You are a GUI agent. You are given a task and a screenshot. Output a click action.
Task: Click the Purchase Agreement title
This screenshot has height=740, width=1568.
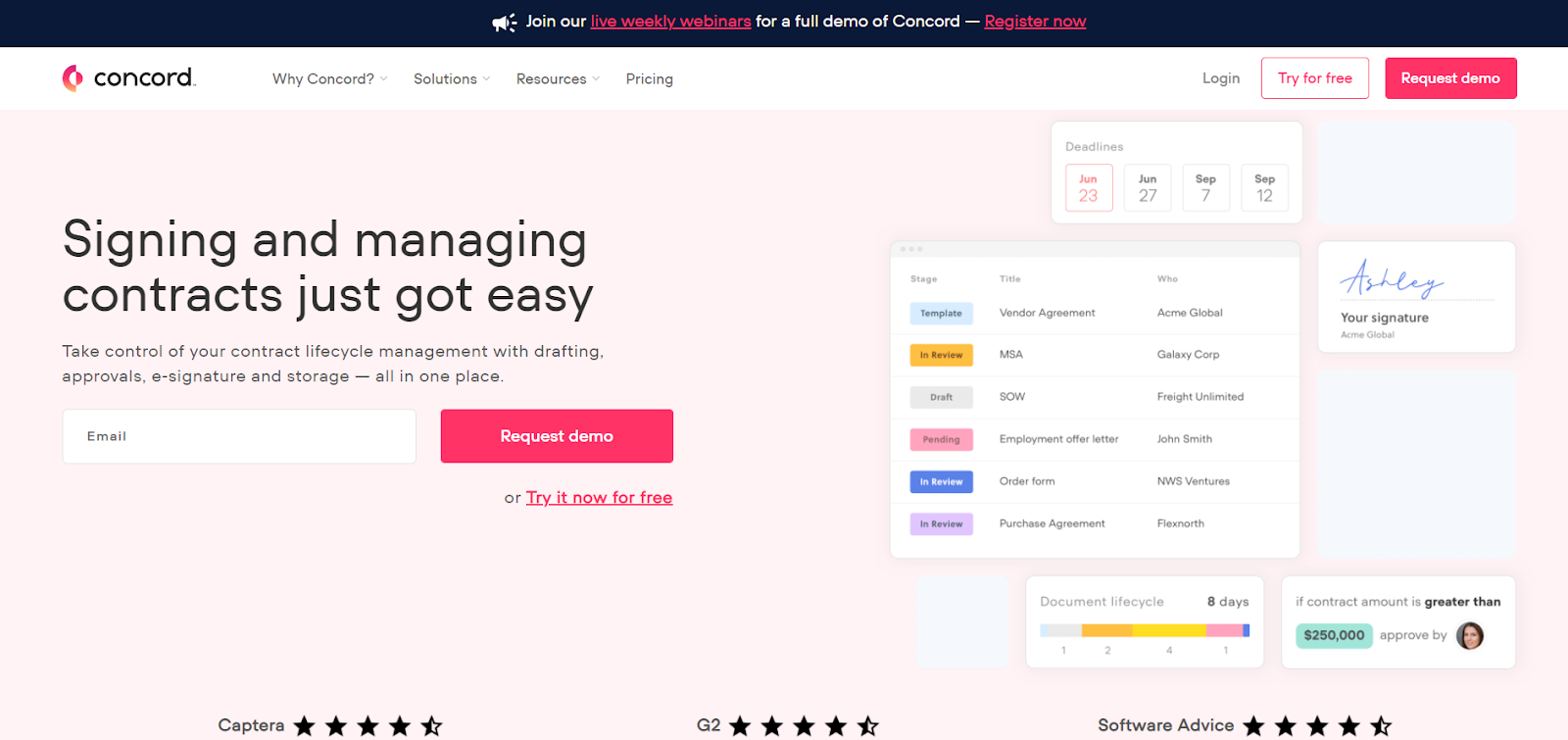coord(1052,523)
